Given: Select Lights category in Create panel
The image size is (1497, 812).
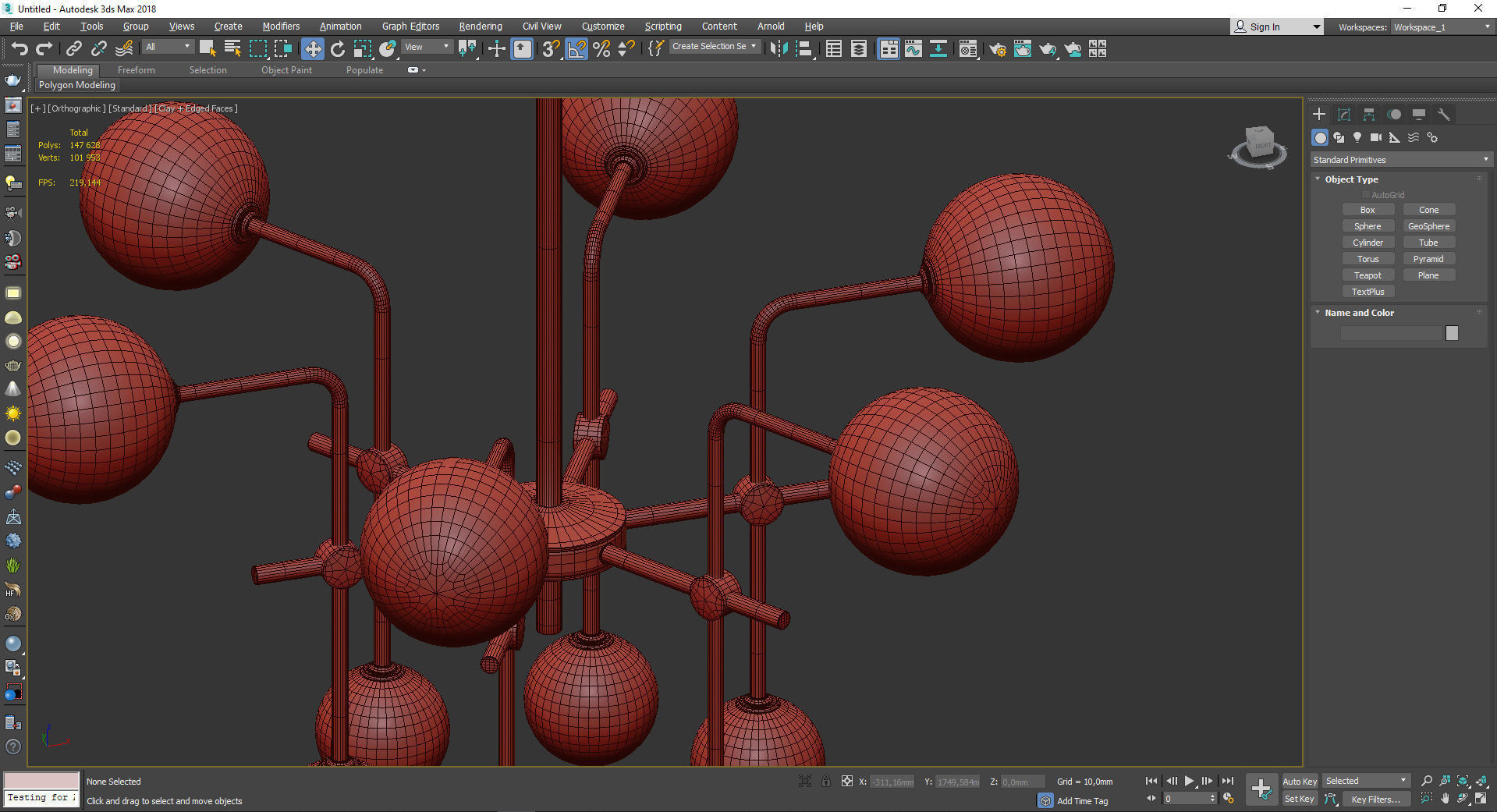Looking at the screenshot, I should pyautogui.click(x=1357, y=137).
